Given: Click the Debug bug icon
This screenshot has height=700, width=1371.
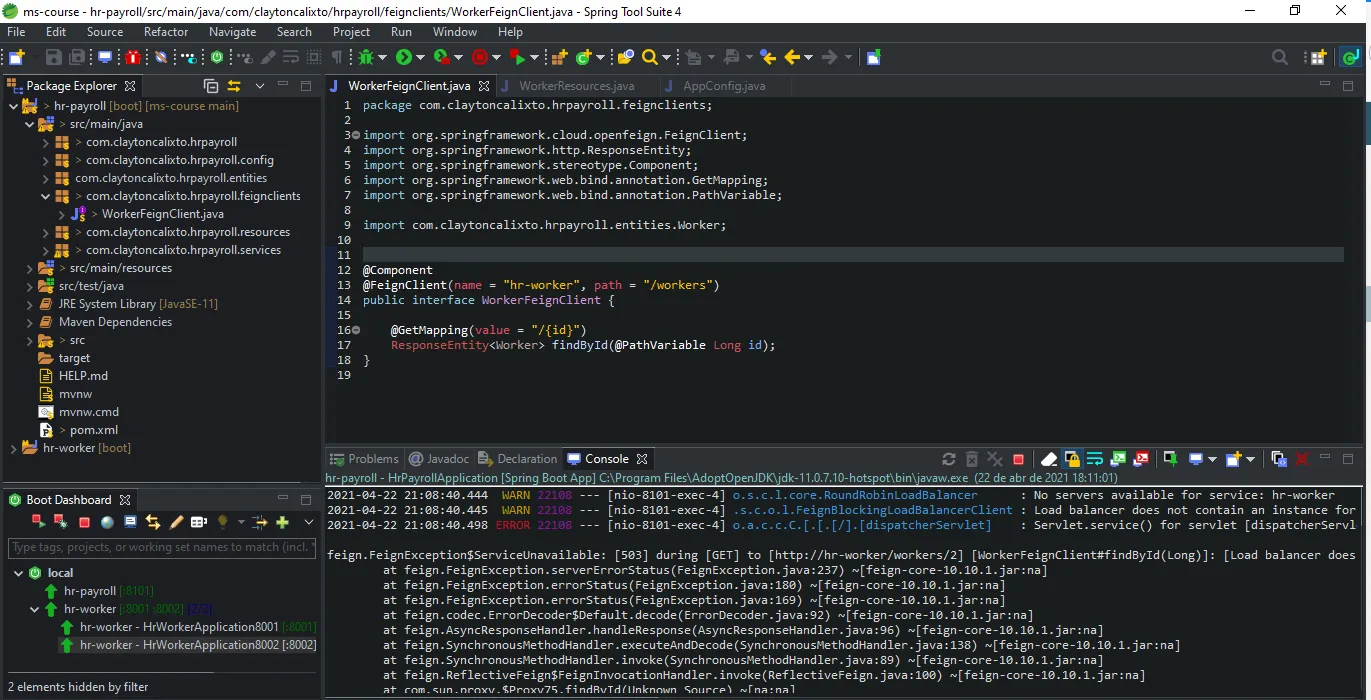Looking at the screenshot, I should (365, 57).
